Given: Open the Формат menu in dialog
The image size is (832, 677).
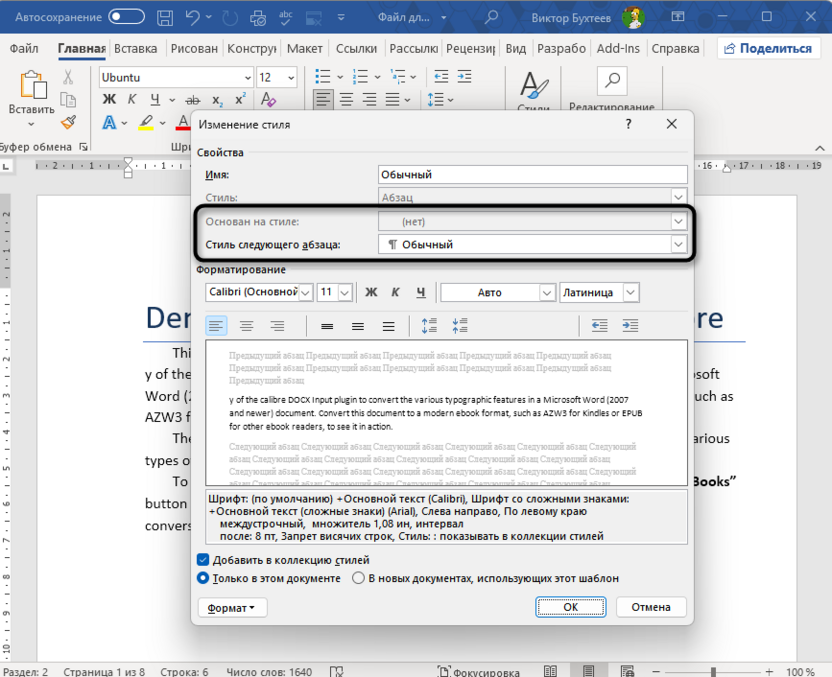Looking at the screenshot, I should pos(231,607).
